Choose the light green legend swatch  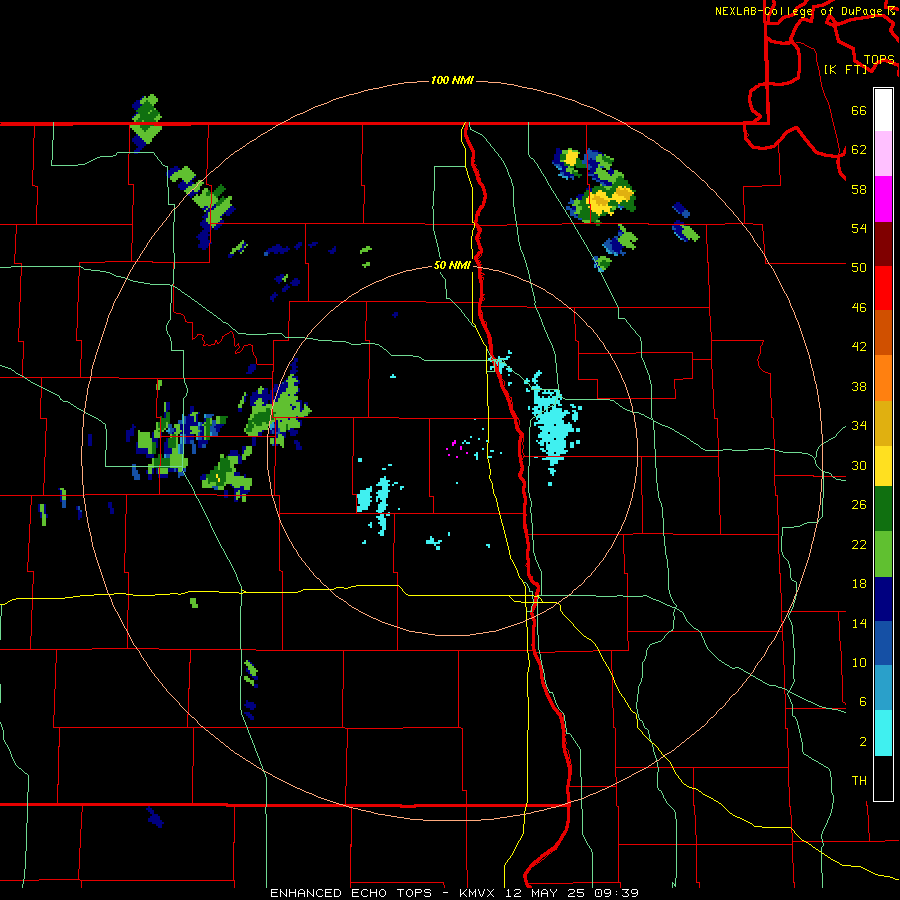(883, 554)
